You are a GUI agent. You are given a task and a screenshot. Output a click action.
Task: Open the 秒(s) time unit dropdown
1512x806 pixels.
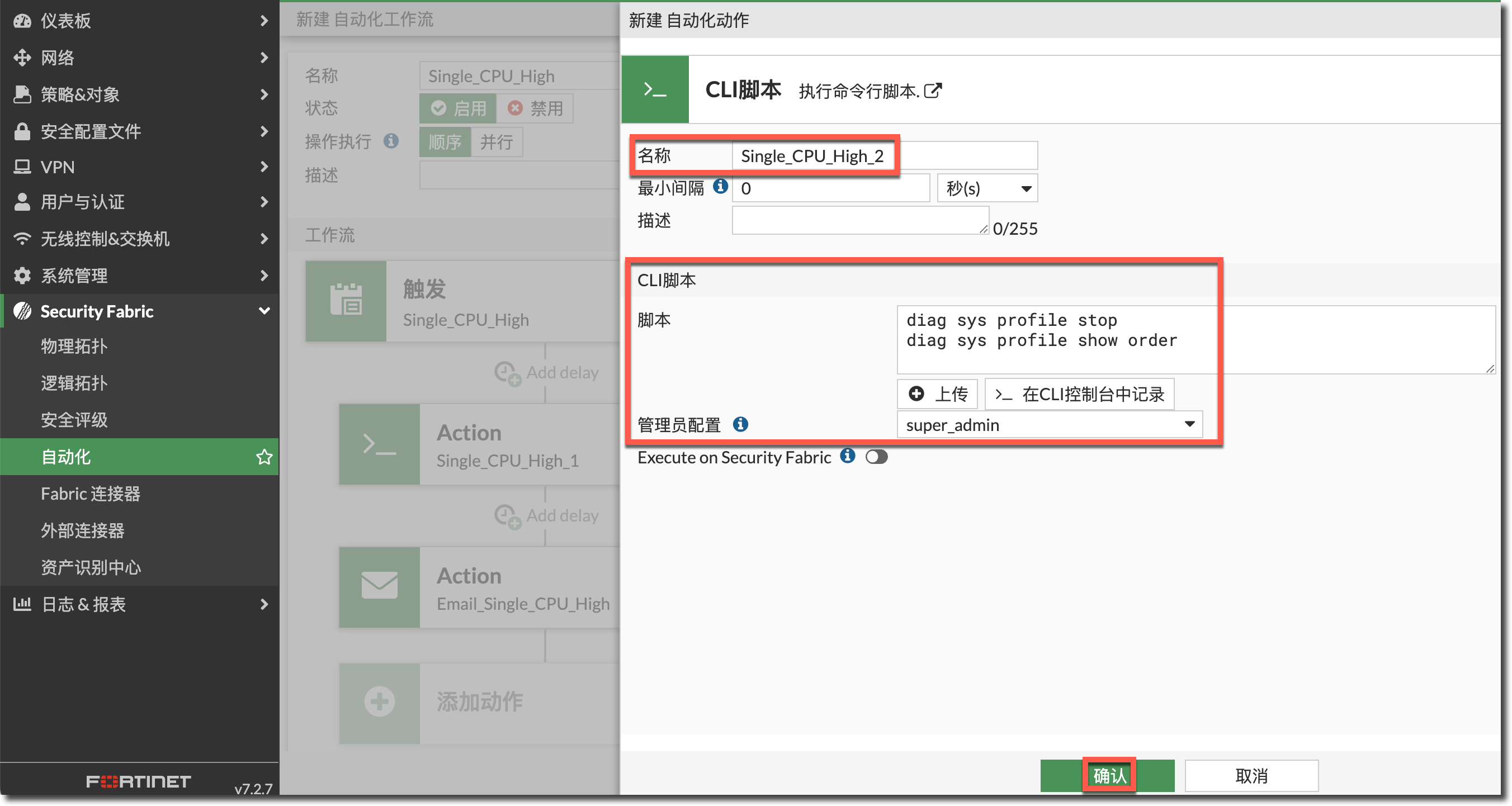click(x=987, y=188)
